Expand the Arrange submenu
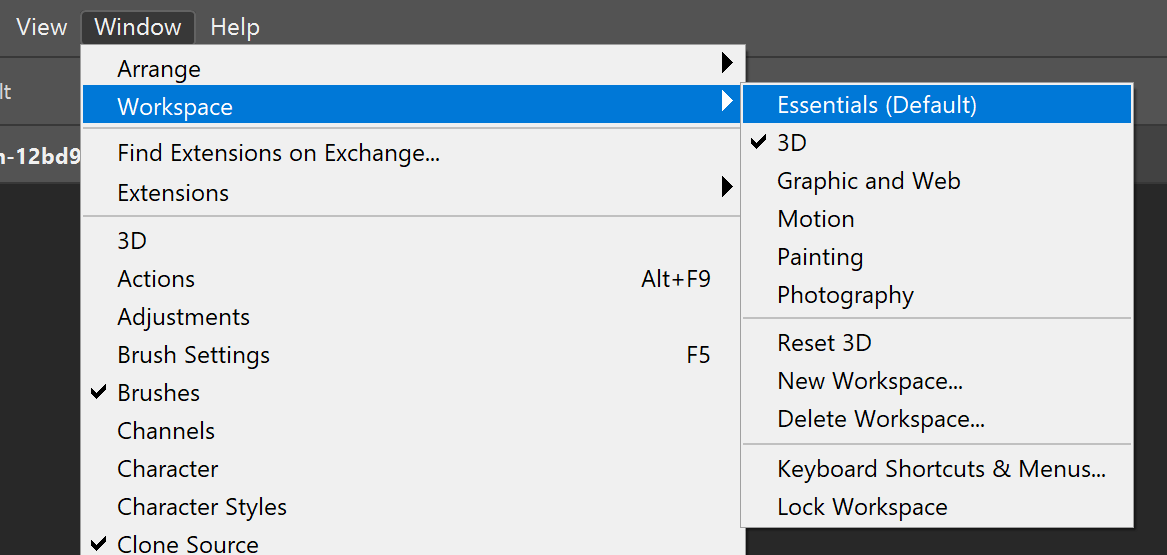This screenshot has width=1167, height=555. coord(158,69)
